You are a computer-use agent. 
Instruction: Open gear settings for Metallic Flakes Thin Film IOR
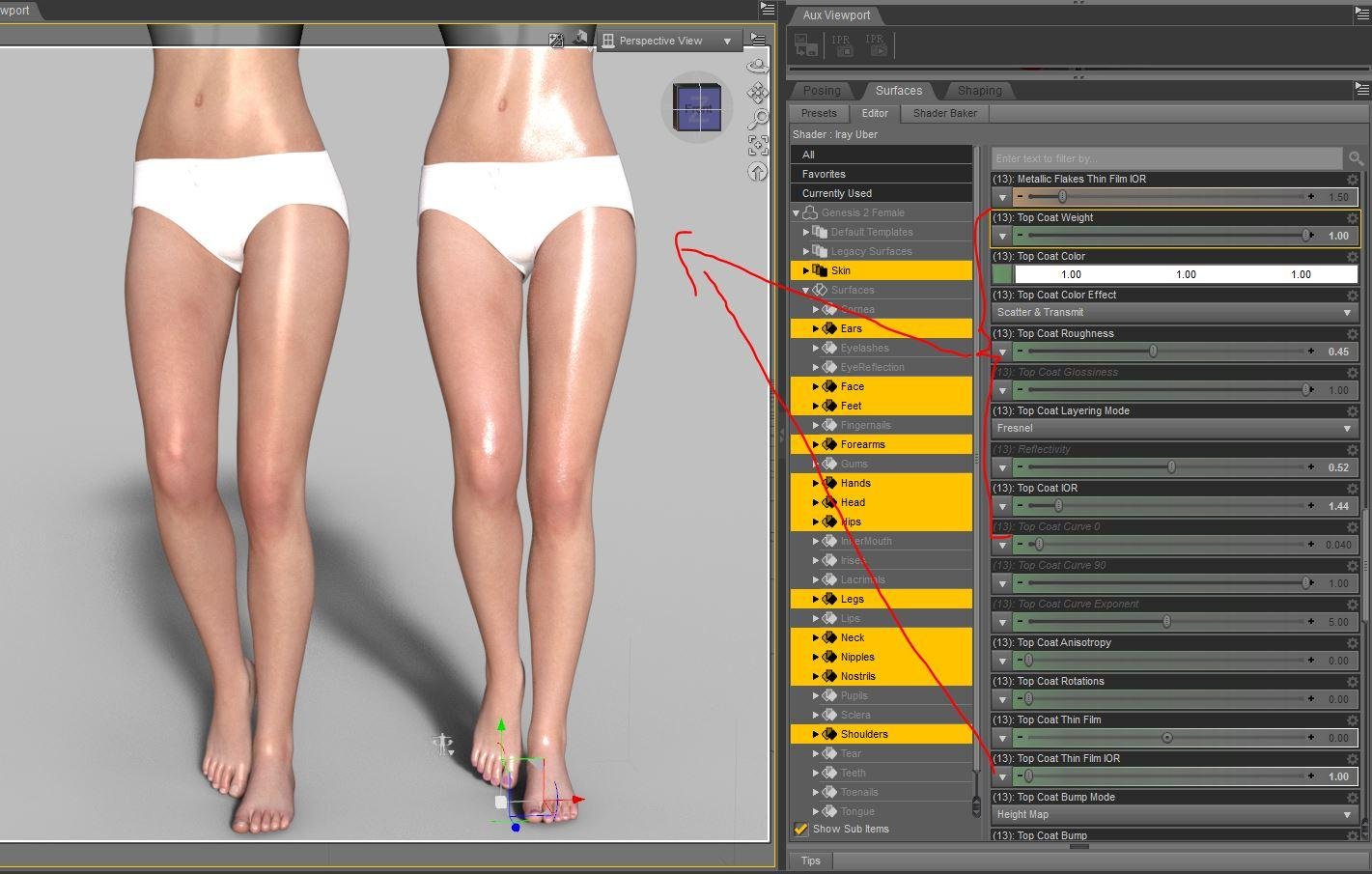click(1352, 180)
